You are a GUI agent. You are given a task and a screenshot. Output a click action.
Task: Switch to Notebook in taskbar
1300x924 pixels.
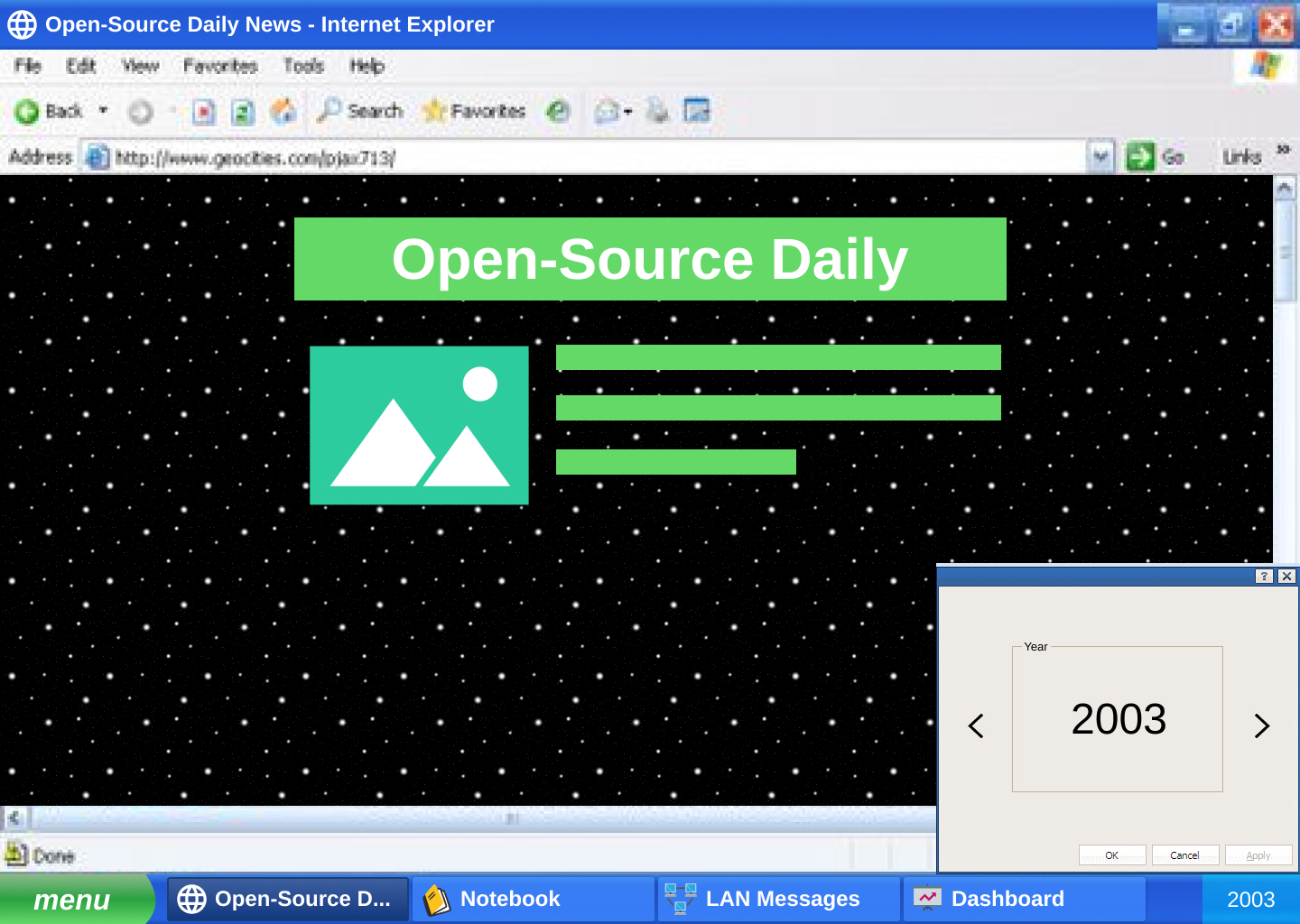(x=534, y=899)
